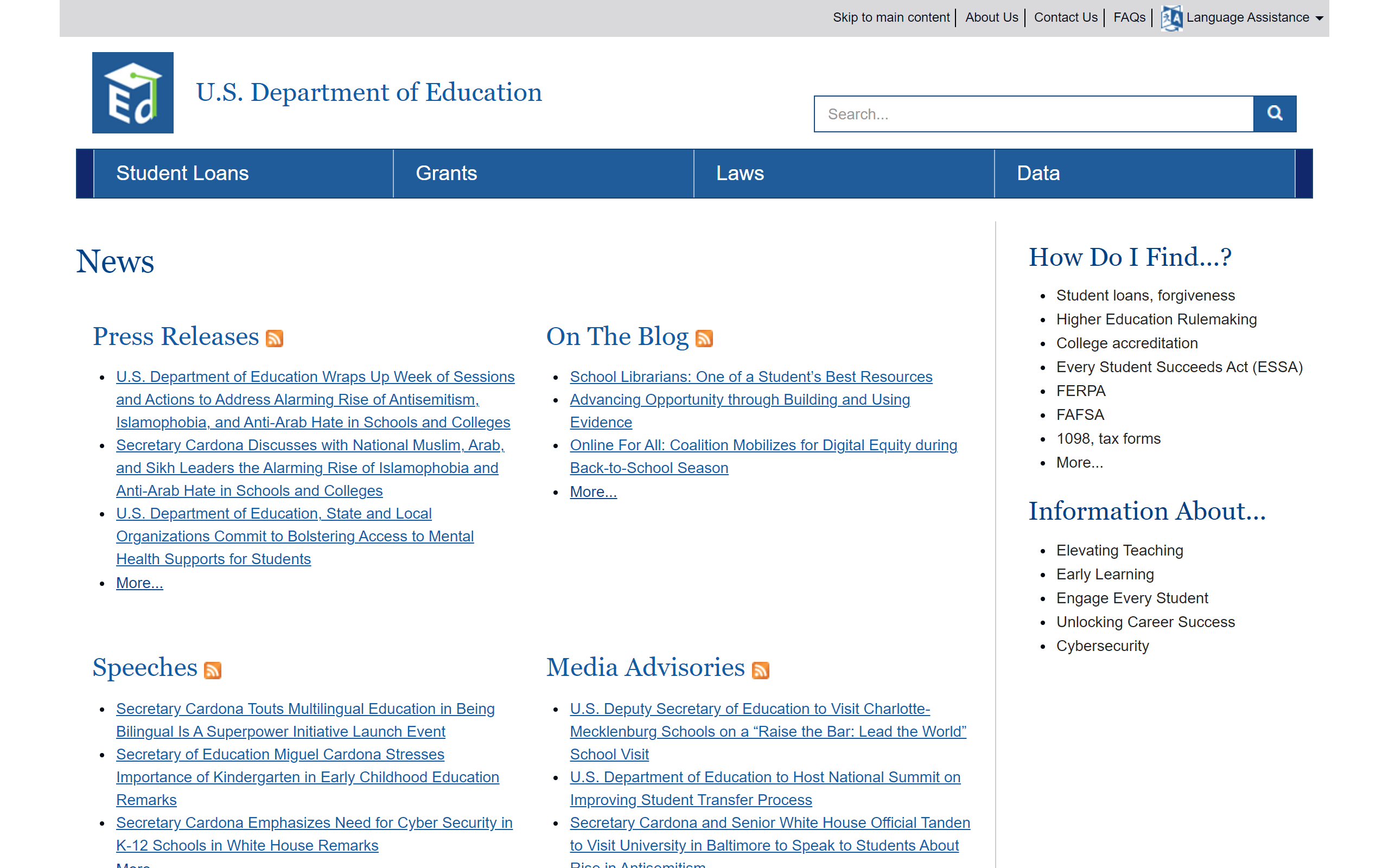Click the magnifying glass search button
Image resolution: width=1389 pixels, height=868 pixels.
pyautogui.click(x=1274, y=114)
